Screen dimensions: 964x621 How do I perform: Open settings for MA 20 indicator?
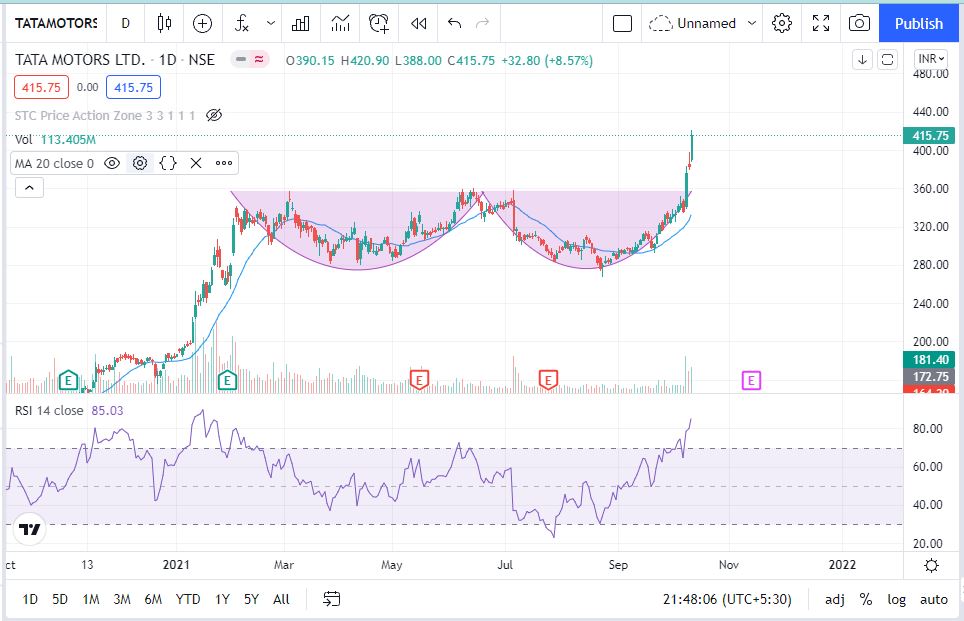pos(140,163)
